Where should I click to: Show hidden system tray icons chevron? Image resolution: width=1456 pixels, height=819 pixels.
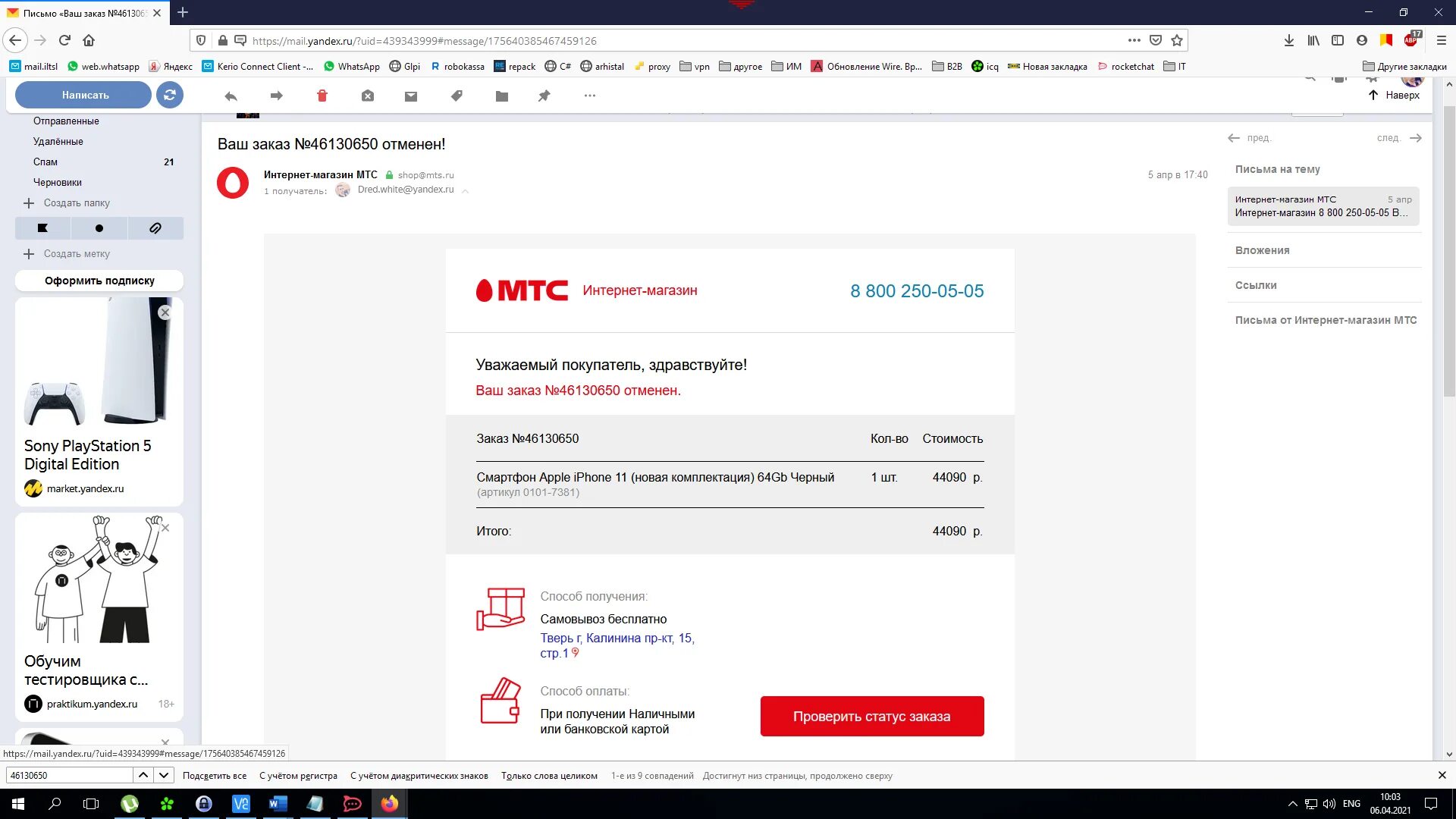[1292, 804]
